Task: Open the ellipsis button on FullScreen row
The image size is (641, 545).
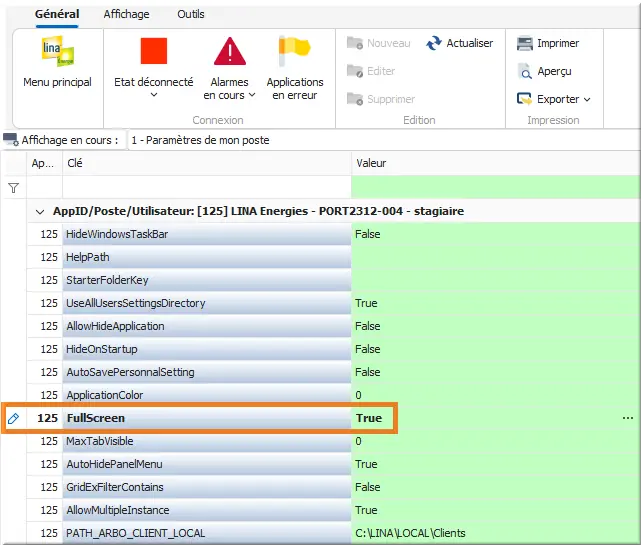Action: 628,418
